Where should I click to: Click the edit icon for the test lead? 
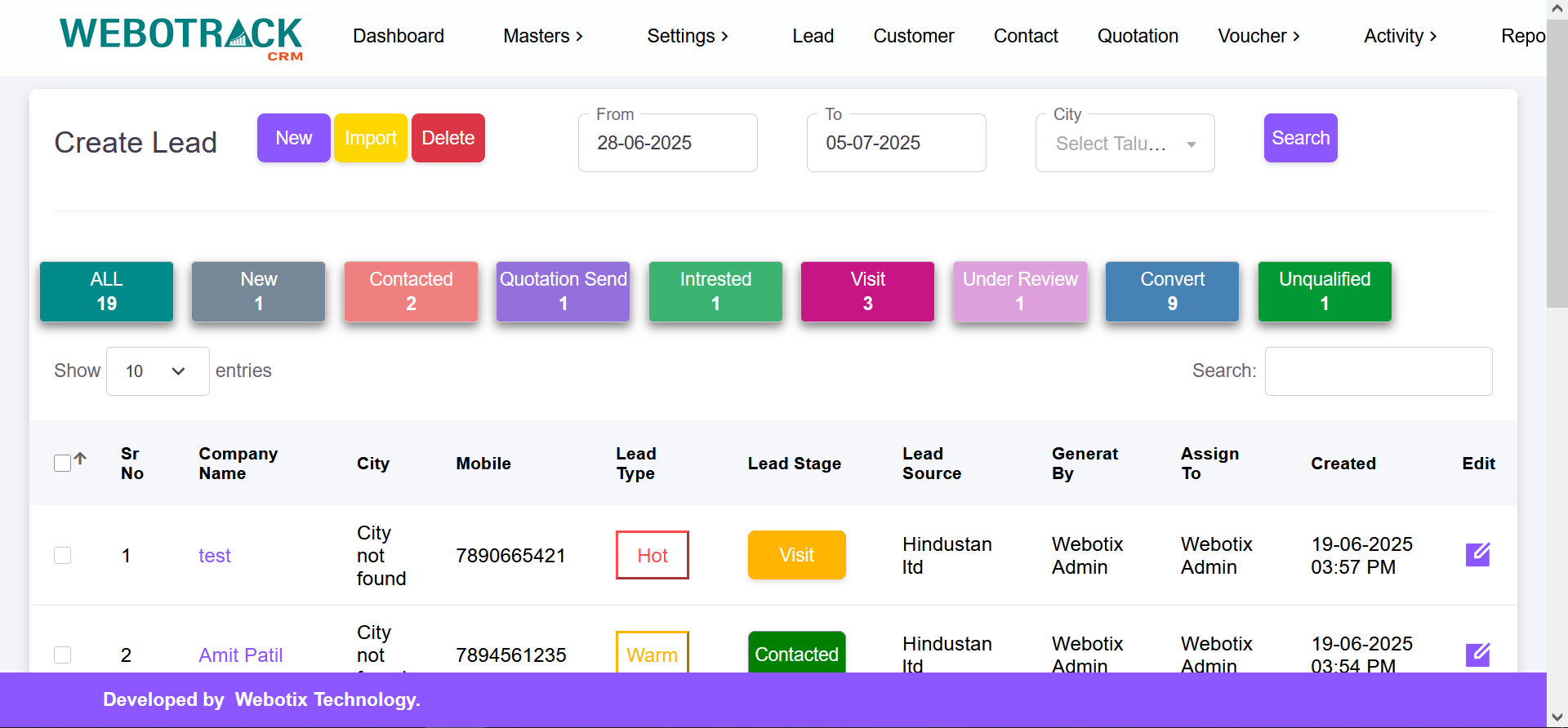[x=1477, y=555]
